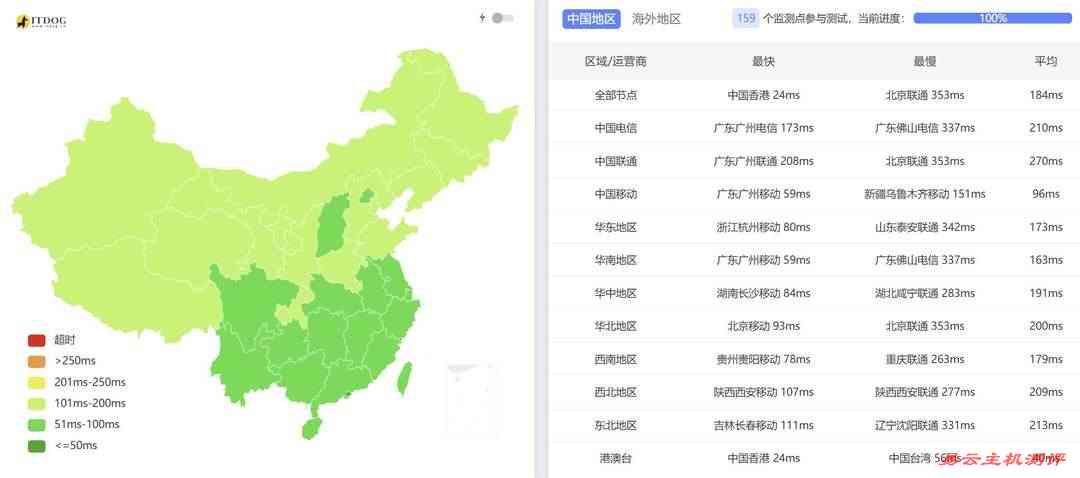The height and width of the screenshot is (478, 1080).
Task: Click the ITDOG logo
Action: 41,22
